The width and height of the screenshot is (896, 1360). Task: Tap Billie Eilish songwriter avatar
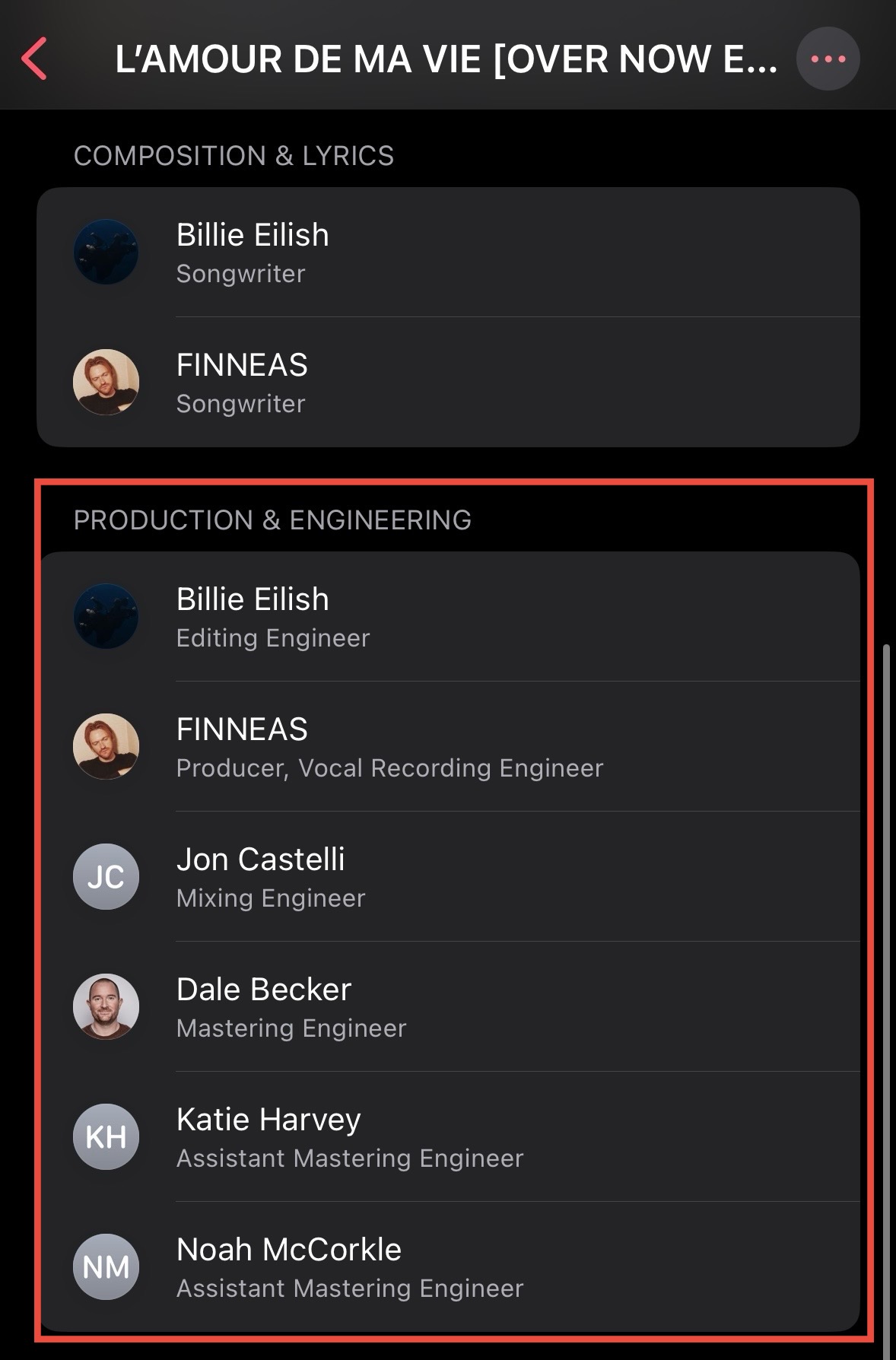[106, 253]
